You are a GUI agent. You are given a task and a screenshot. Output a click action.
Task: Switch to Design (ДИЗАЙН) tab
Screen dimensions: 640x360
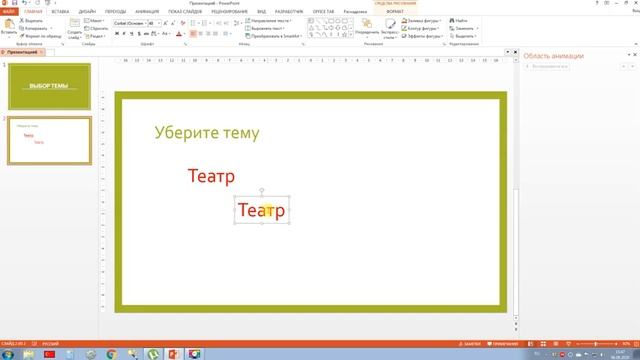(x=87, y=11)
